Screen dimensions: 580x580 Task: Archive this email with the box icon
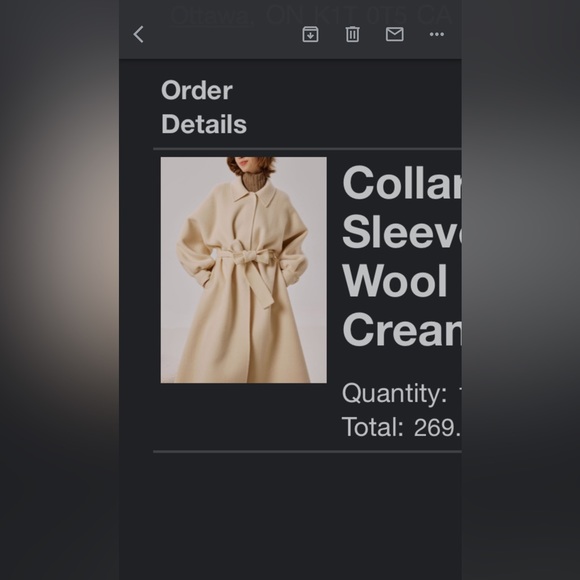pyautogui.click(x=310, y=34)
